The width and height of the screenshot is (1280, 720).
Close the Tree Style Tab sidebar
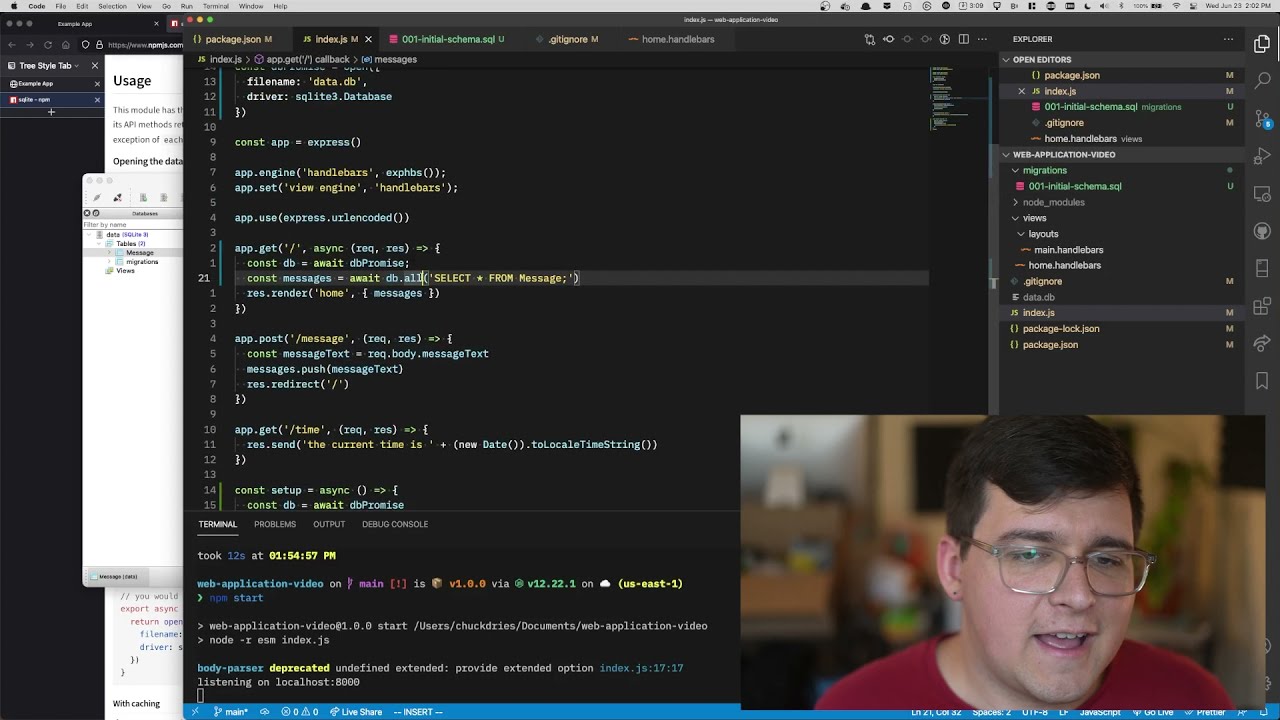pos(95,66)
